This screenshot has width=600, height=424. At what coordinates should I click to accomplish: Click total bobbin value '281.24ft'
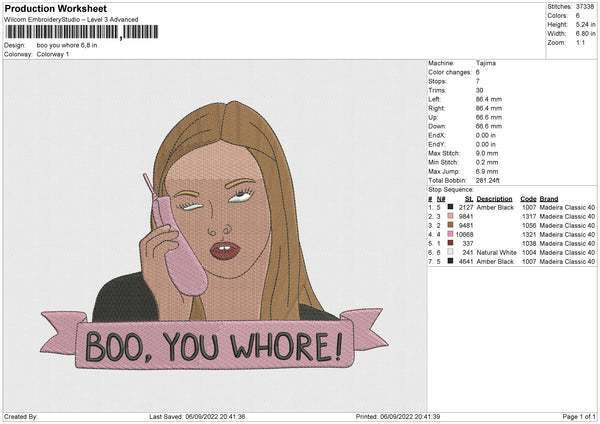click(x=488, y=180)
